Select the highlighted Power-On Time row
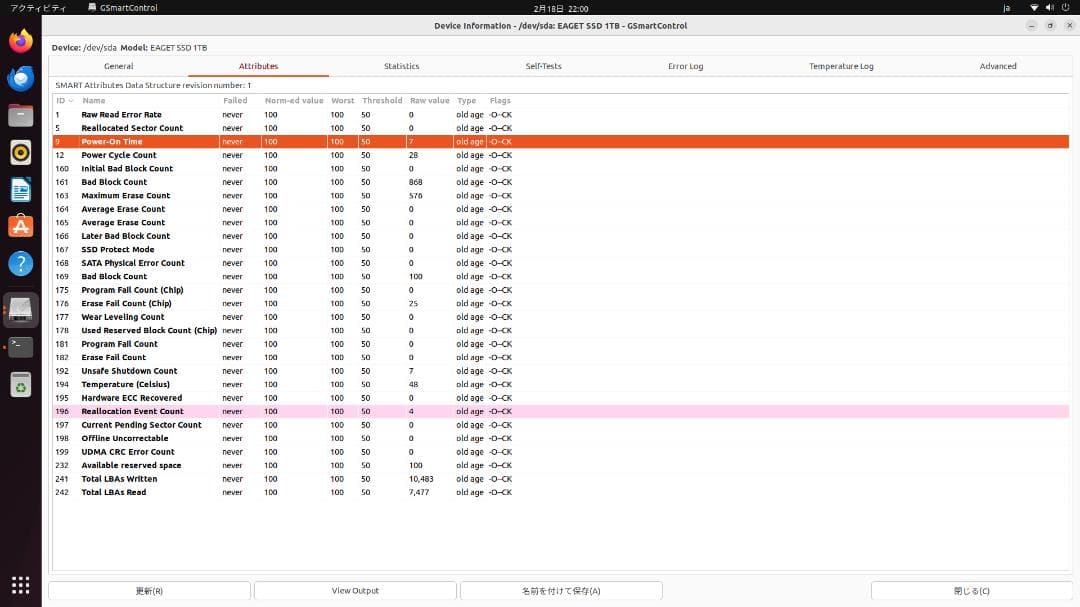1080x607 pixels. [561, 141]
